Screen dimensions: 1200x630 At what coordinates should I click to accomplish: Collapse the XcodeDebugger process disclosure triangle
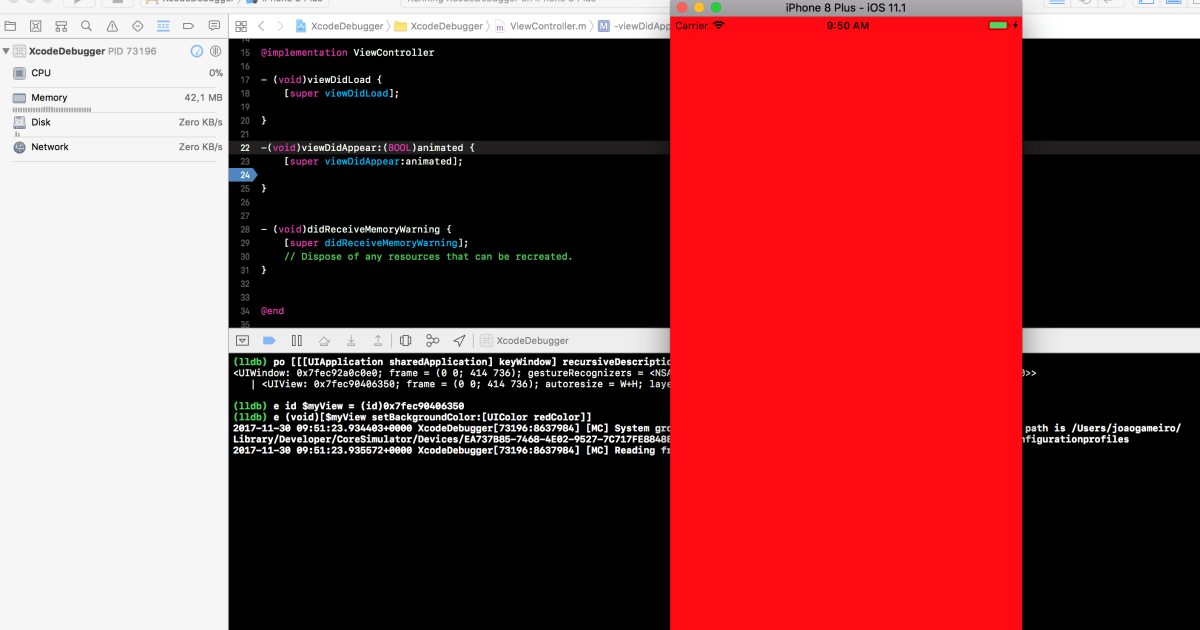coord(7,51)
